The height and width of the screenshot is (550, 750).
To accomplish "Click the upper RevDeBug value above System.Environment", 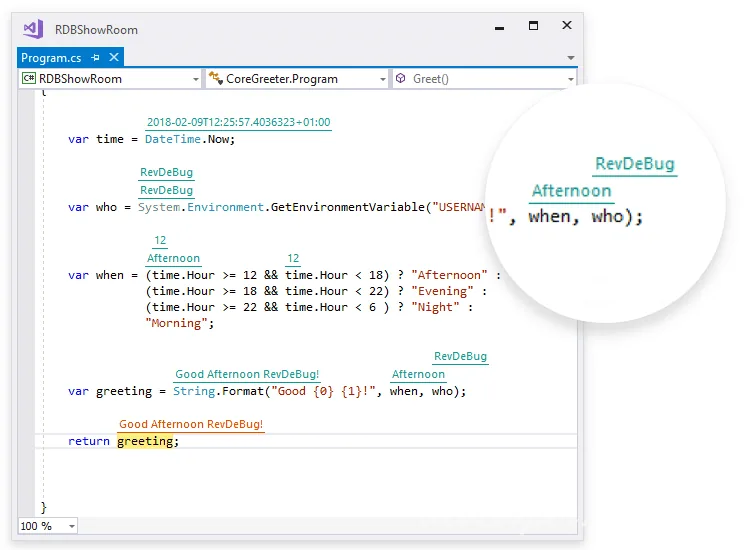I will point(166,172).
